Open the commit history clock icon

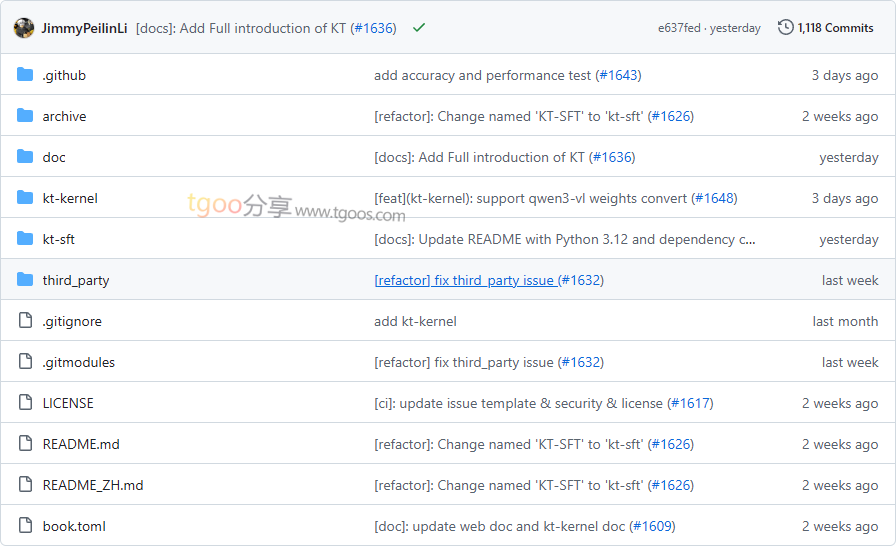pyautogui.click(x=786, y=28)
